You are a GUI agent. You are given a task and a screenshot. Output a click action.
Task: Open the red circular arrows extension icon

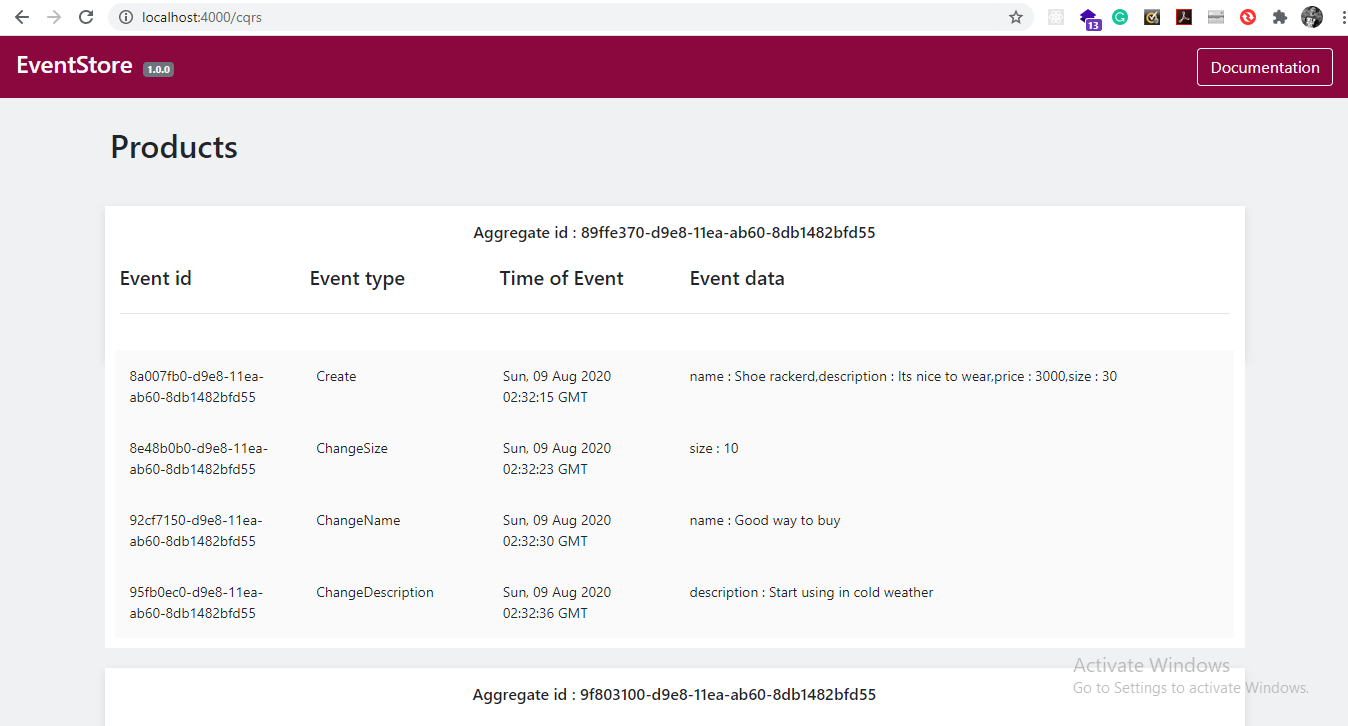coord(1248,17)
